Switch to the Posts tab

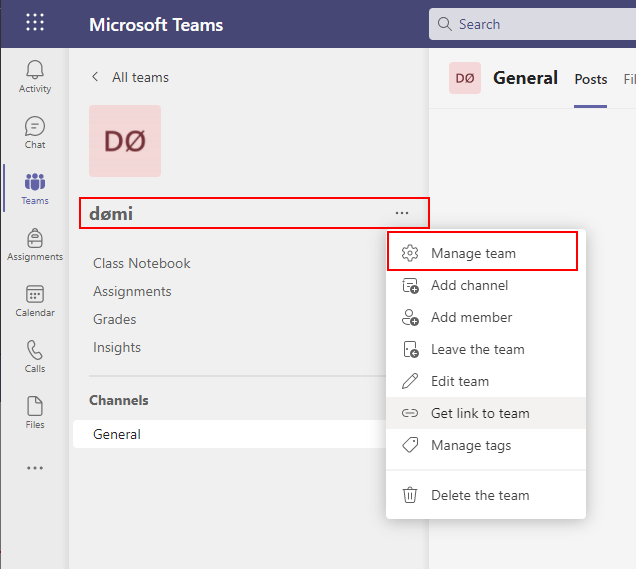591,79
